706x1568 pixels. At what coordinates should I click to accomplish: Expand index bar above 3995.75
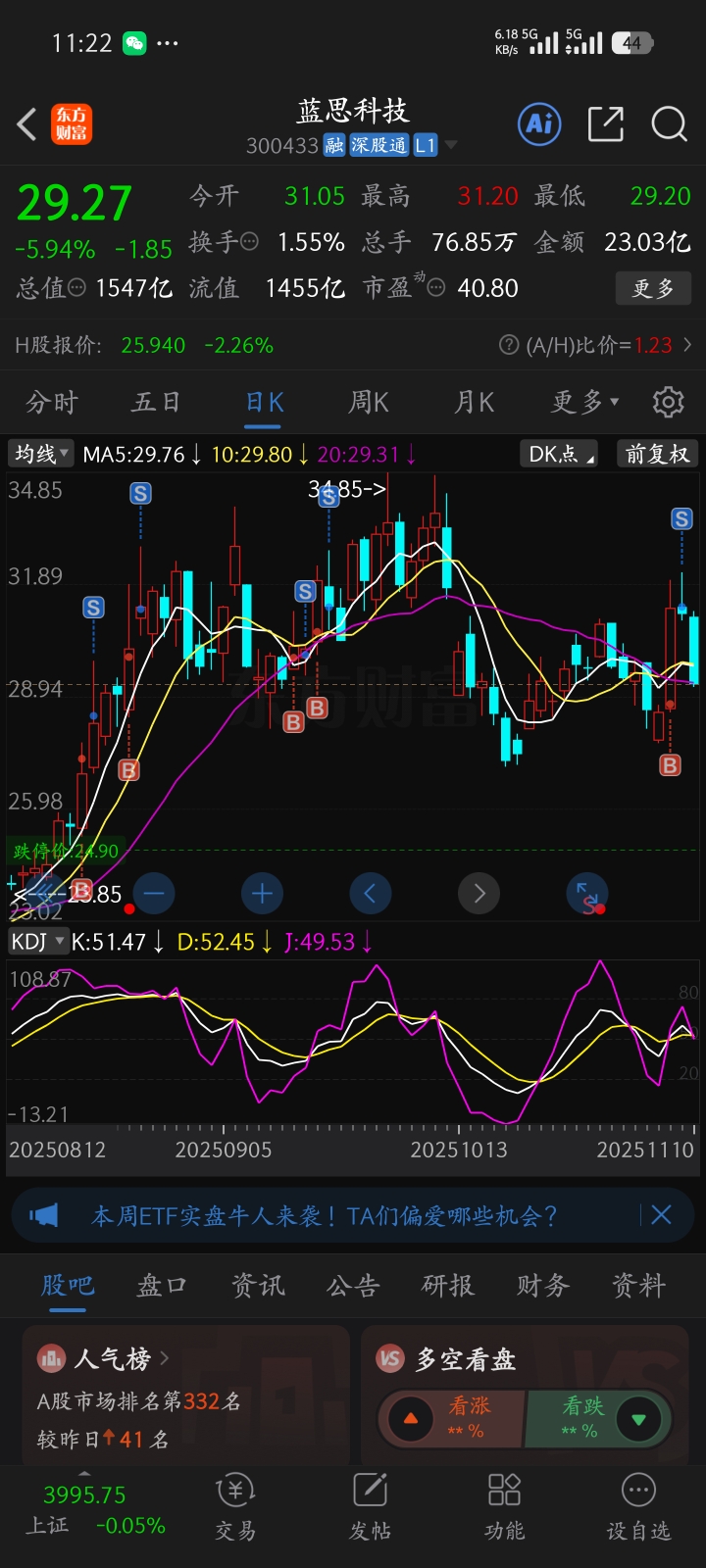84,1473
